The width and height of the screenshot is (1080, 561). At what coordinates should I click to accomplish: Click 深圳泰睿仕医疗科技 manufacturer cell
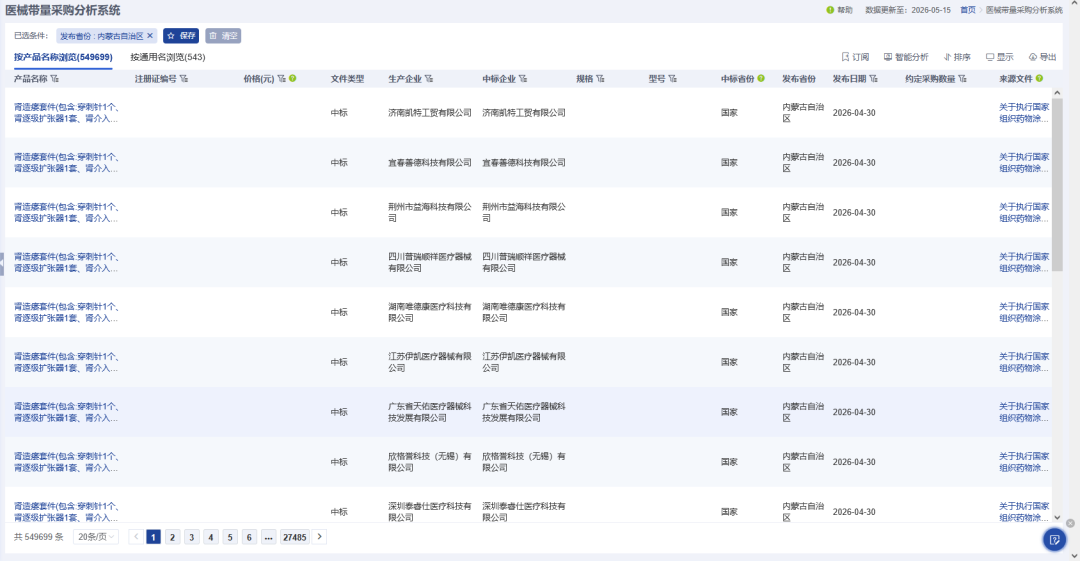430,512
